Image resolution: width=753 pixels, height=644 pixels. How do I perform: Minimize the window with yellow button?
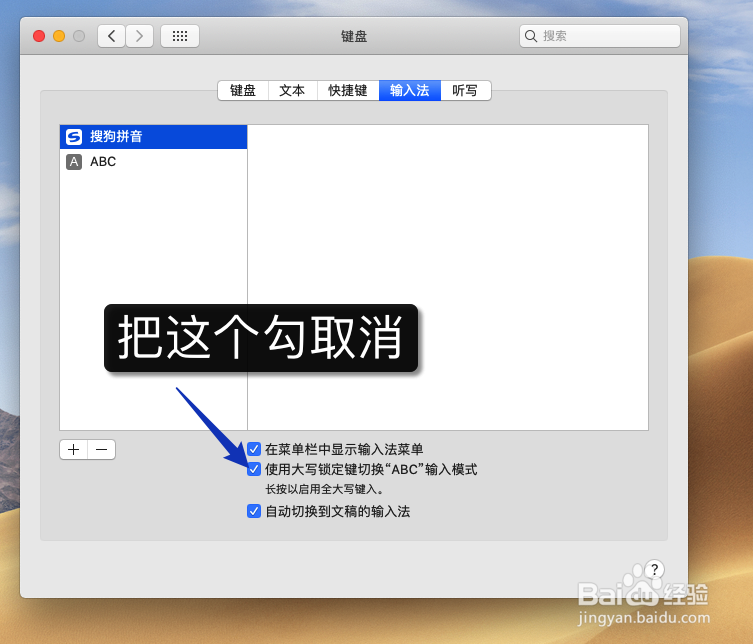point(59,36)
